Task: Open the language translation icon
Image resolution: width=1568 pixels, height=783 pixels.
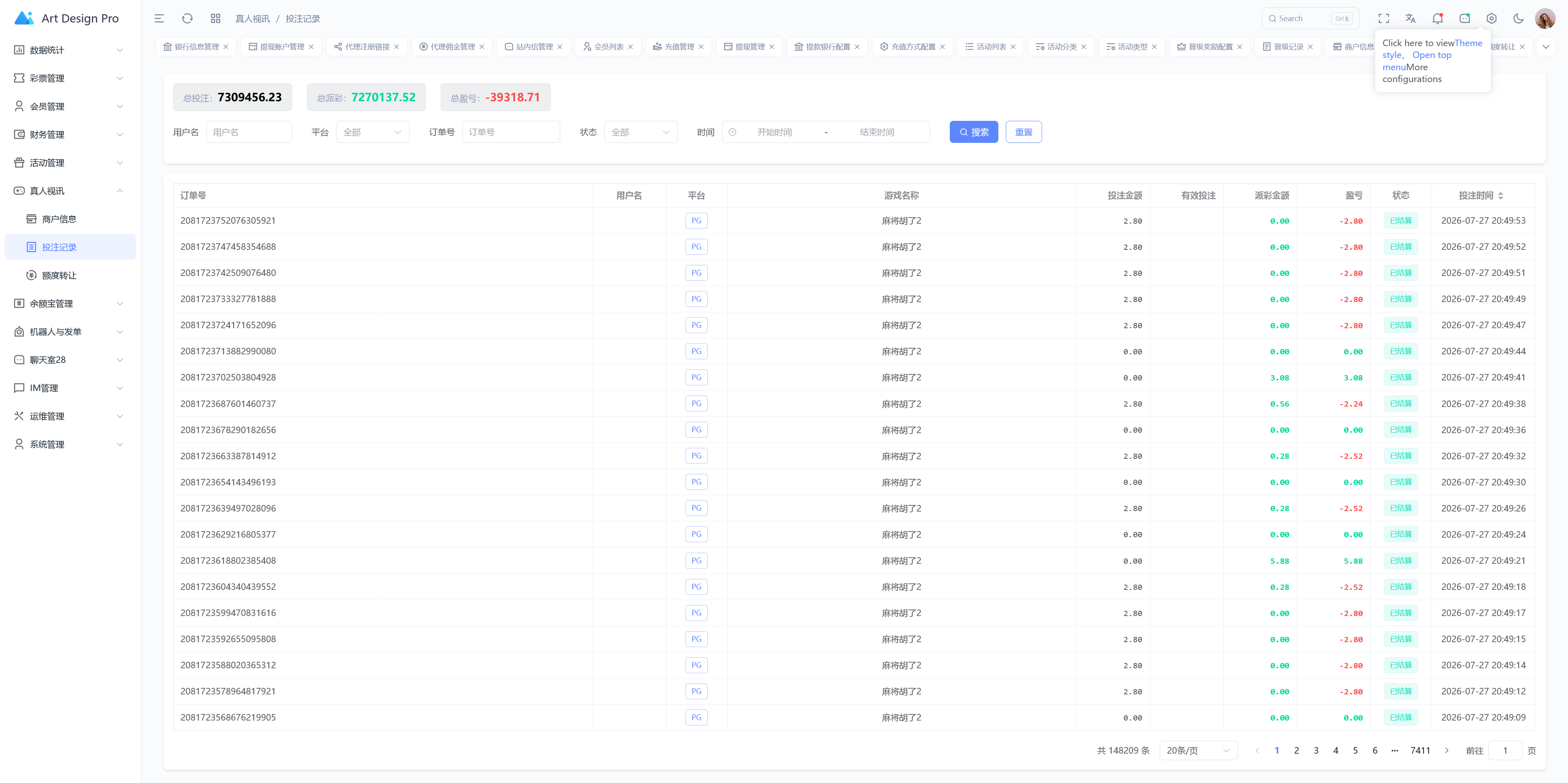Action: (x=1410, y=18)
